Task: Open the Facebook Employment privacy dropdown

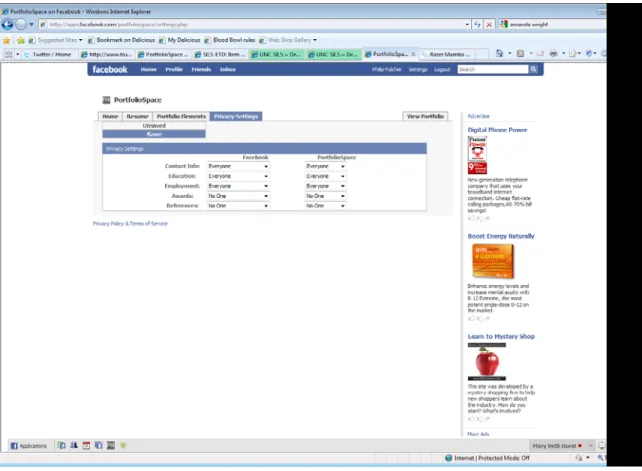Action: 238,186
